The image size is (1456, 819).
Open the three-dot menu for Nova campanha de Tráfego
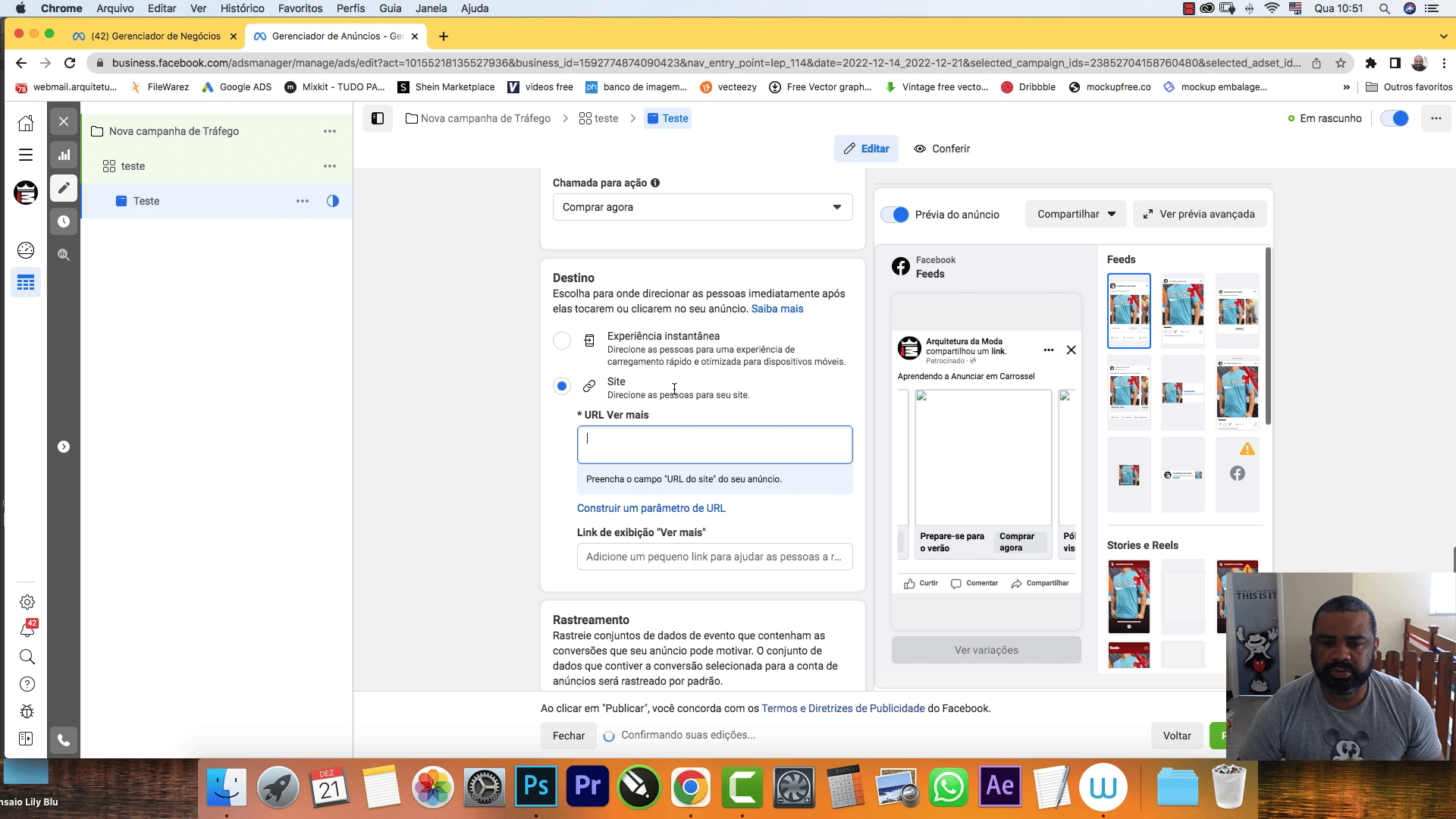coord(329,131)
